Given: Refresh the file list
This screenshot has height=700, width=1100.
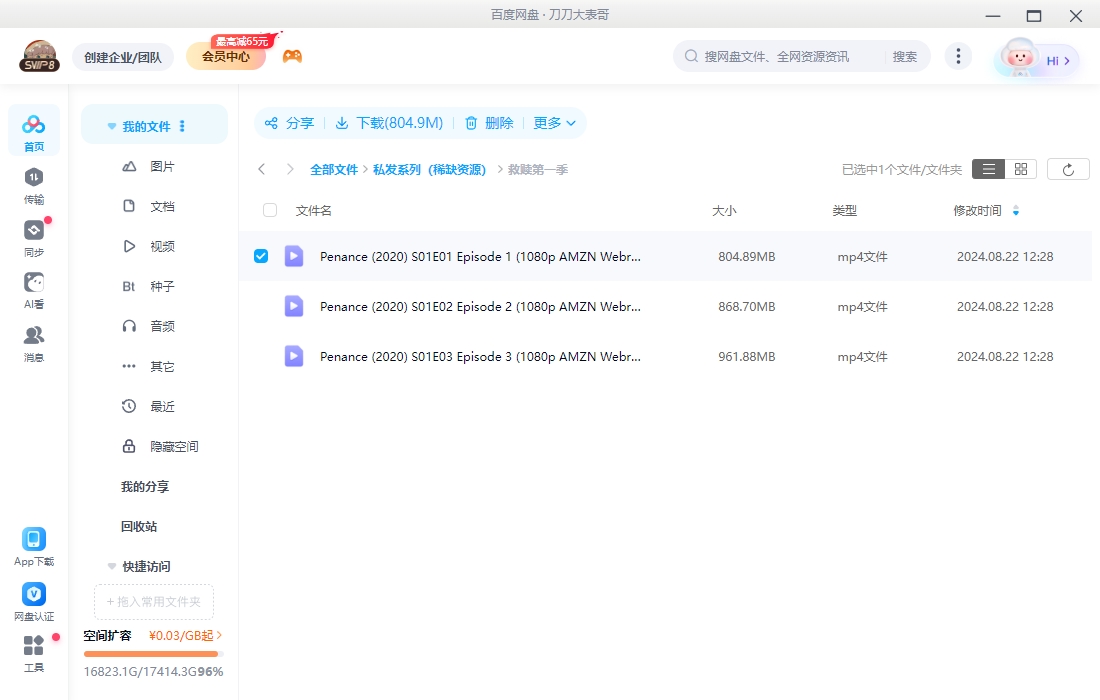Looking at the screenshot, I should [1068, 168].
